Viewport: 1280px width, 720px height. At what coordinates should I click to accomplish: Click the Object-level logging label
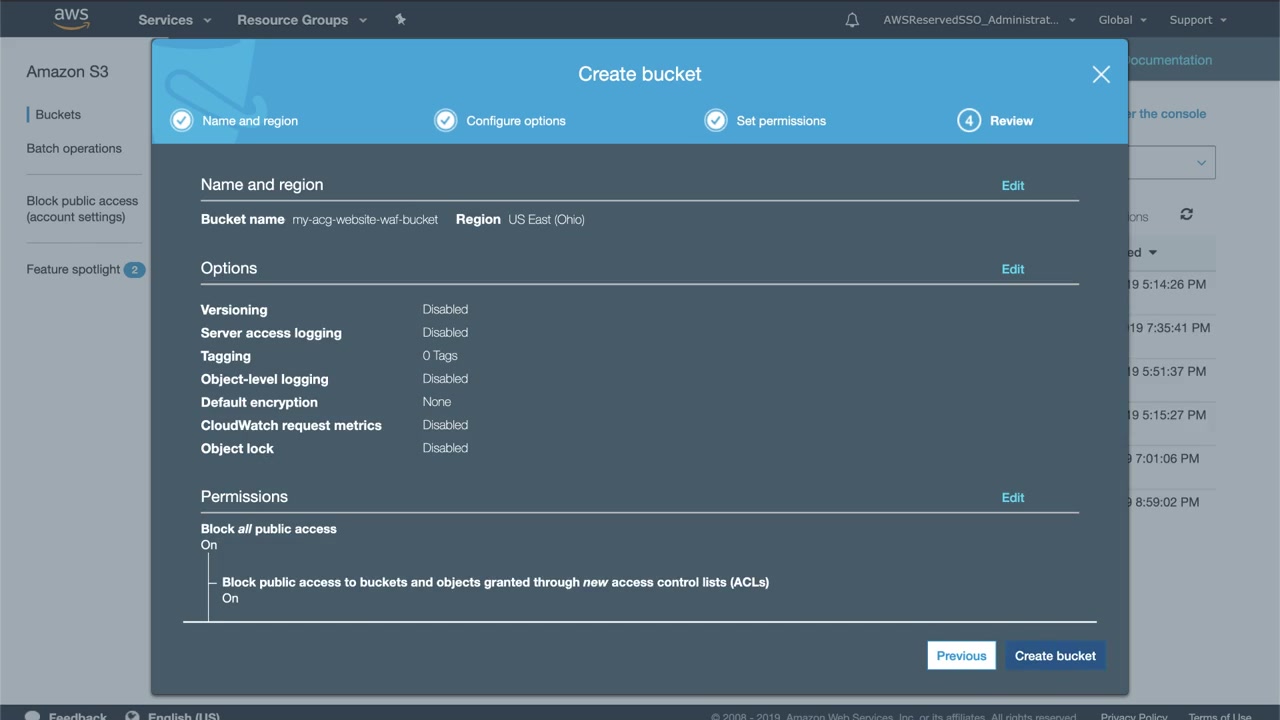coord(265,379)
